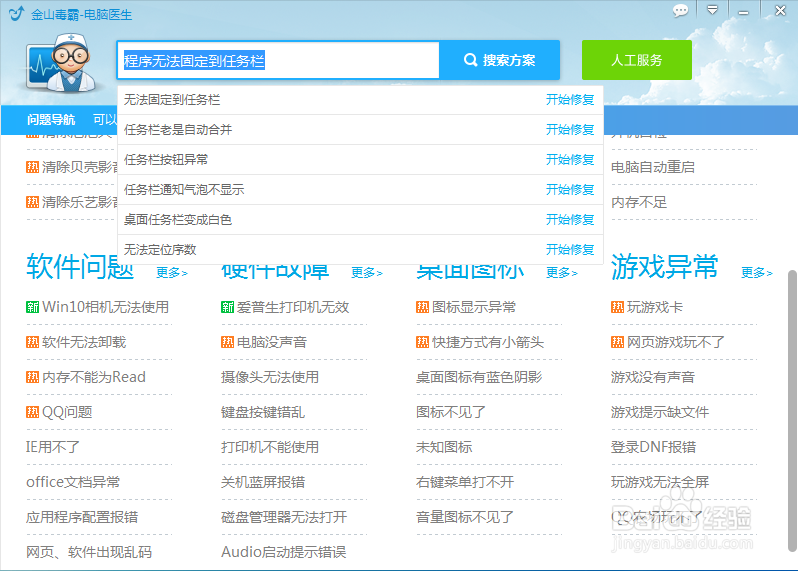Open 未知图标 problem
This screenshot has width=798, height=571.
[444, 447]
